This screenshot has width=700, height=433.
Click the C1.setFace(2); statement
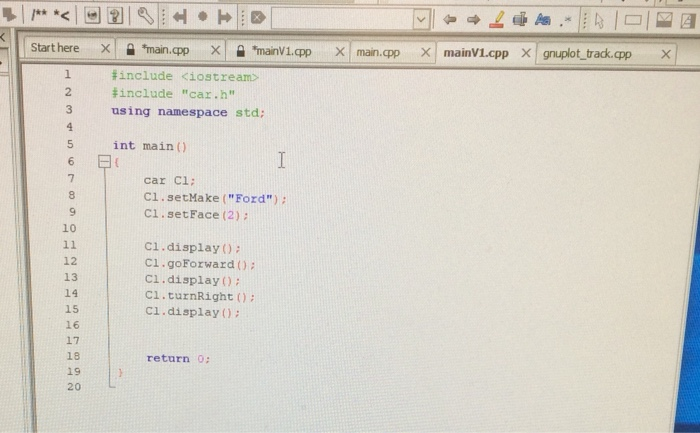click(x=196, y=214)
